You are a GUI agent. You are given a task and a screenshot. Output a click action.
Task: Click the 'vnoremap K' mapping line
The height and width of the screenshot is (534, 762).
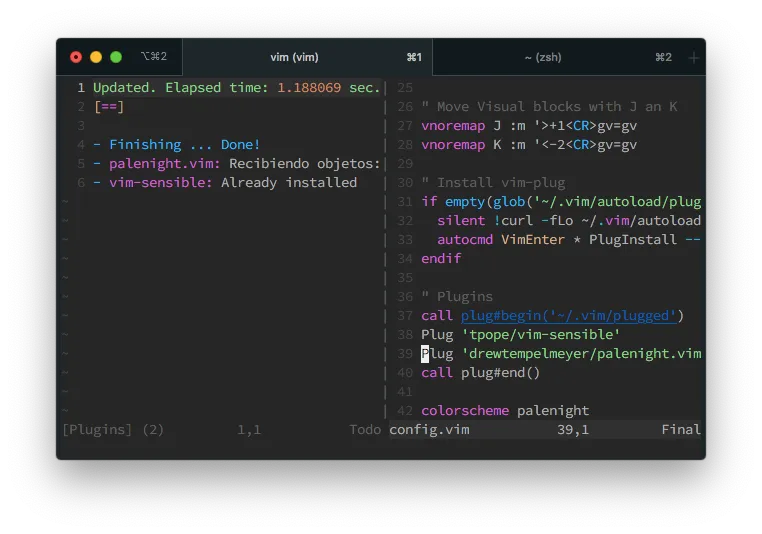529,144
